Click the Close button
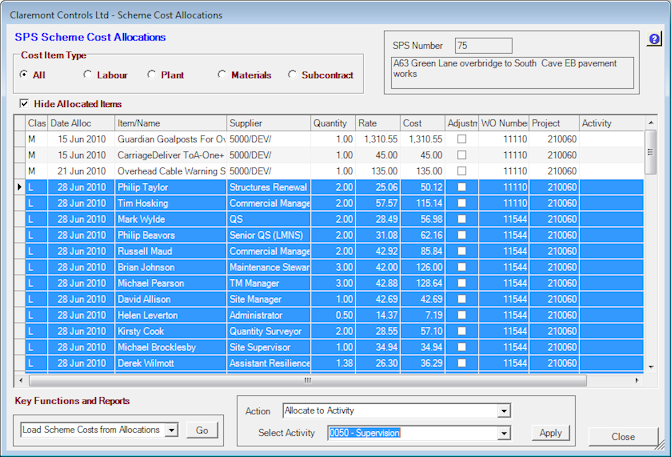Viewport: 671px width, 457px height. pyautogui.click(x=623, y=436)
